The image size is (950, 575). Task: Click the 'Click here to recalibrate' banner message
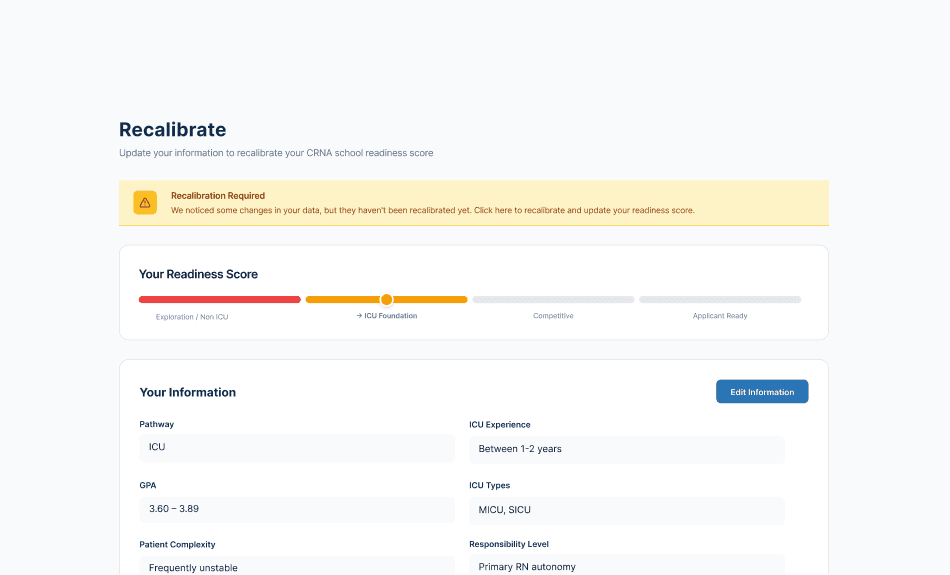pos(433,210)
